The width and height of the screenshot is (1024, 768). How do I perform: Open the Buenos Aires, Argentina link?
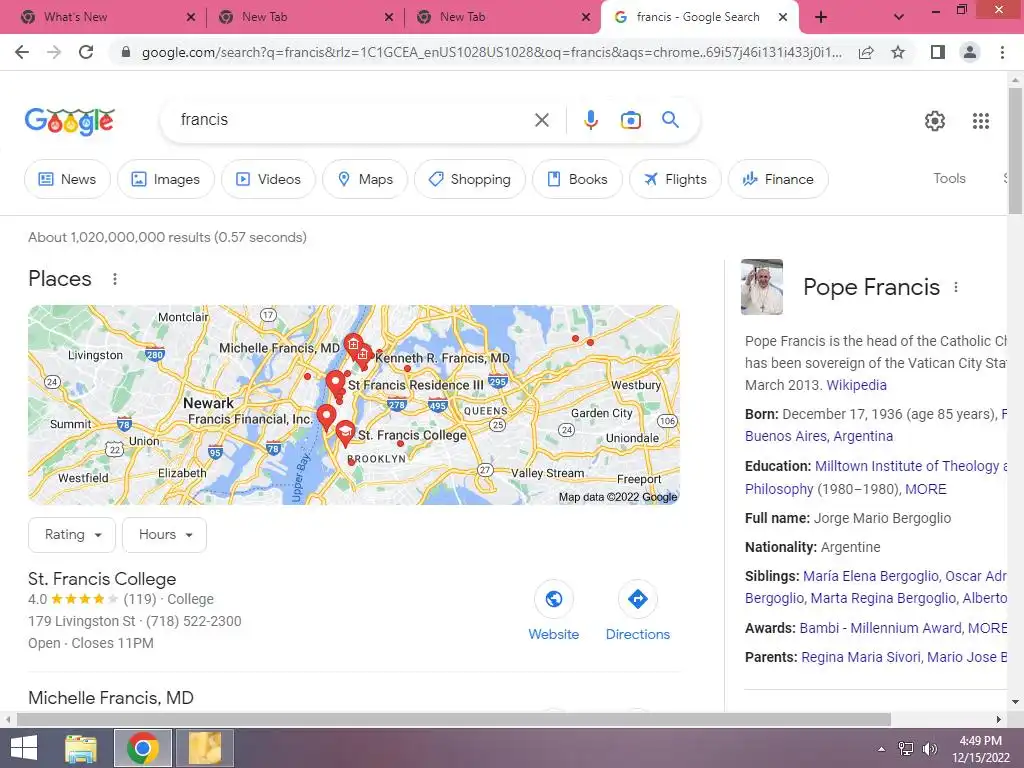(819, 436)
